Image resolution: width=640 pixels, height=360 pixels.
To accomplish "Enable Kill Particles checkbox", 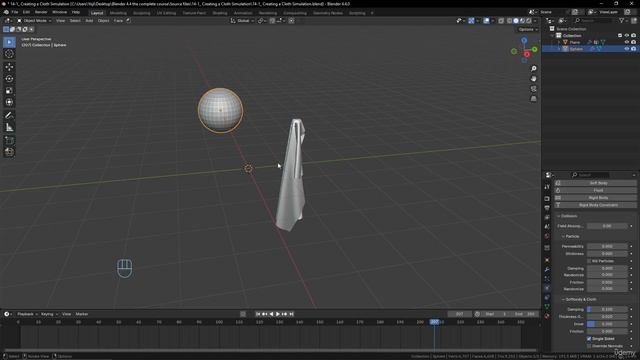I will point(589,261).
